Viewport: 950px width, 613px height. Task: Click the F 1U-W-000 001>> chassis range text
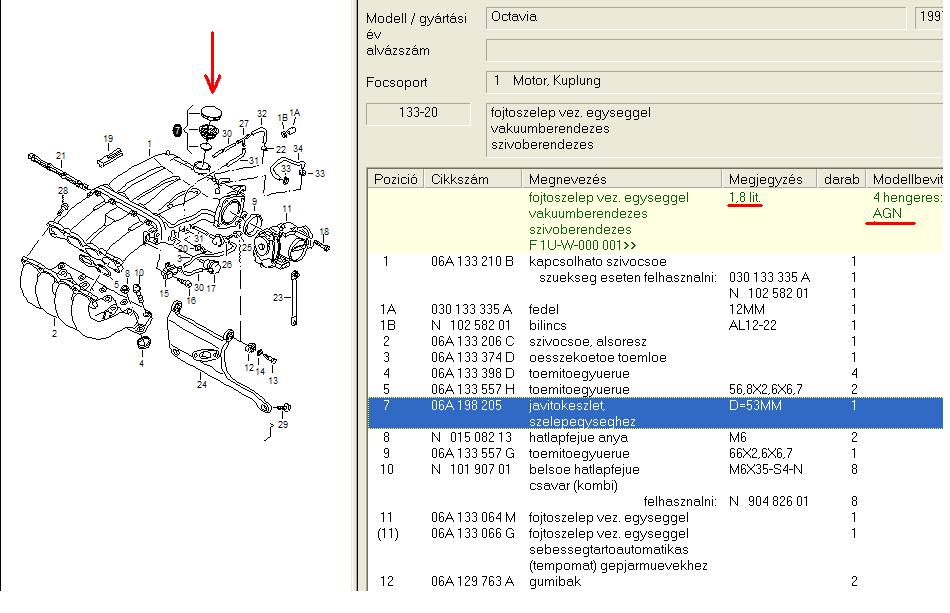(x=582, y=245)
